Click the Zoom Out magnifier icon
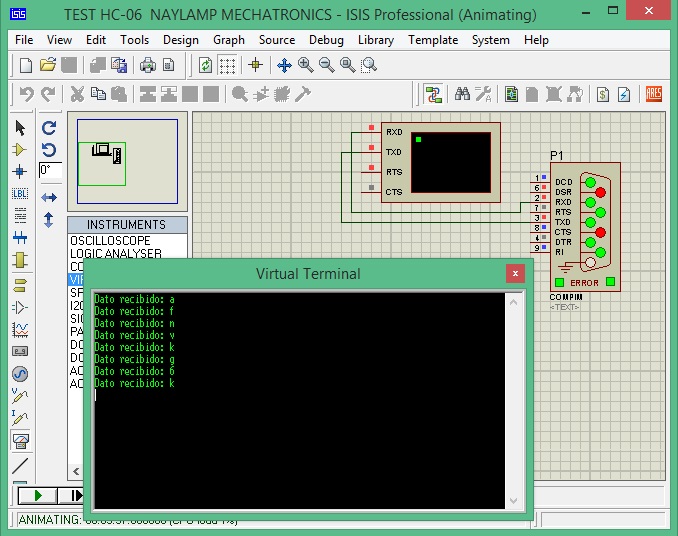Screen dimensions: 678x536 [326, 65]
